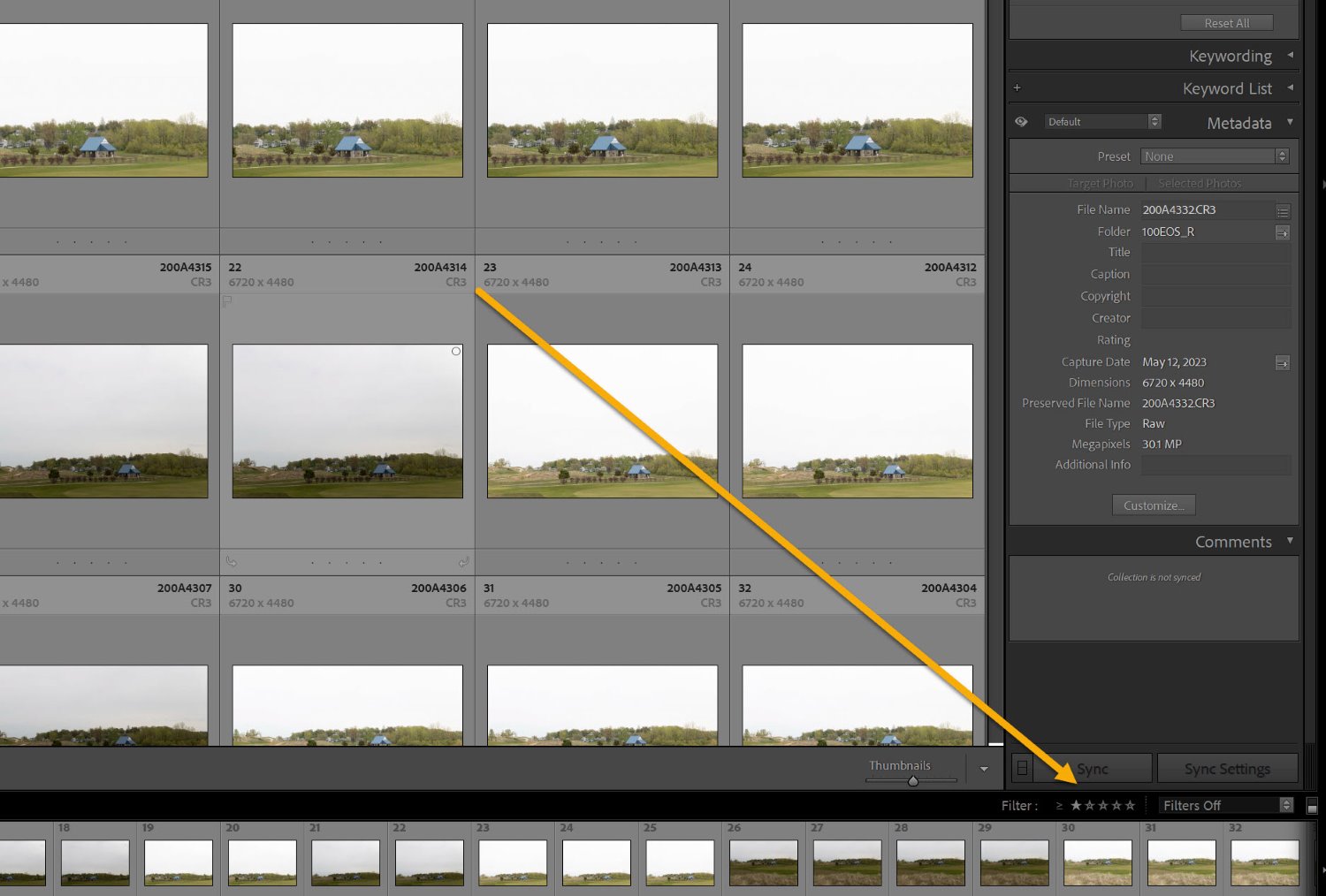Open Sync Settings
Screen dimensions: 1326x896
[x=1228, y=769]
